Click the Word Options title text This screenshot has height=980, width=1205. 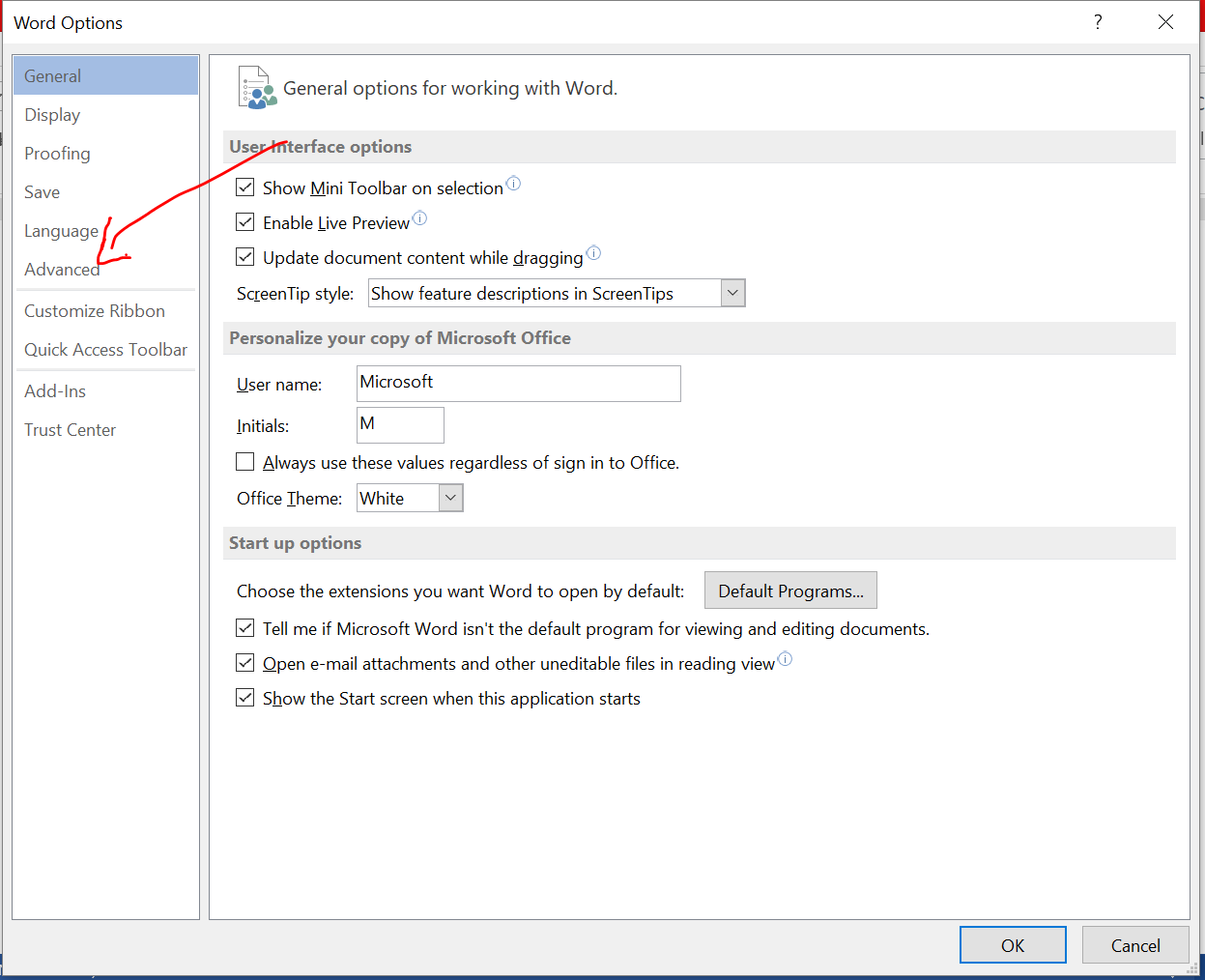[69, 22]
